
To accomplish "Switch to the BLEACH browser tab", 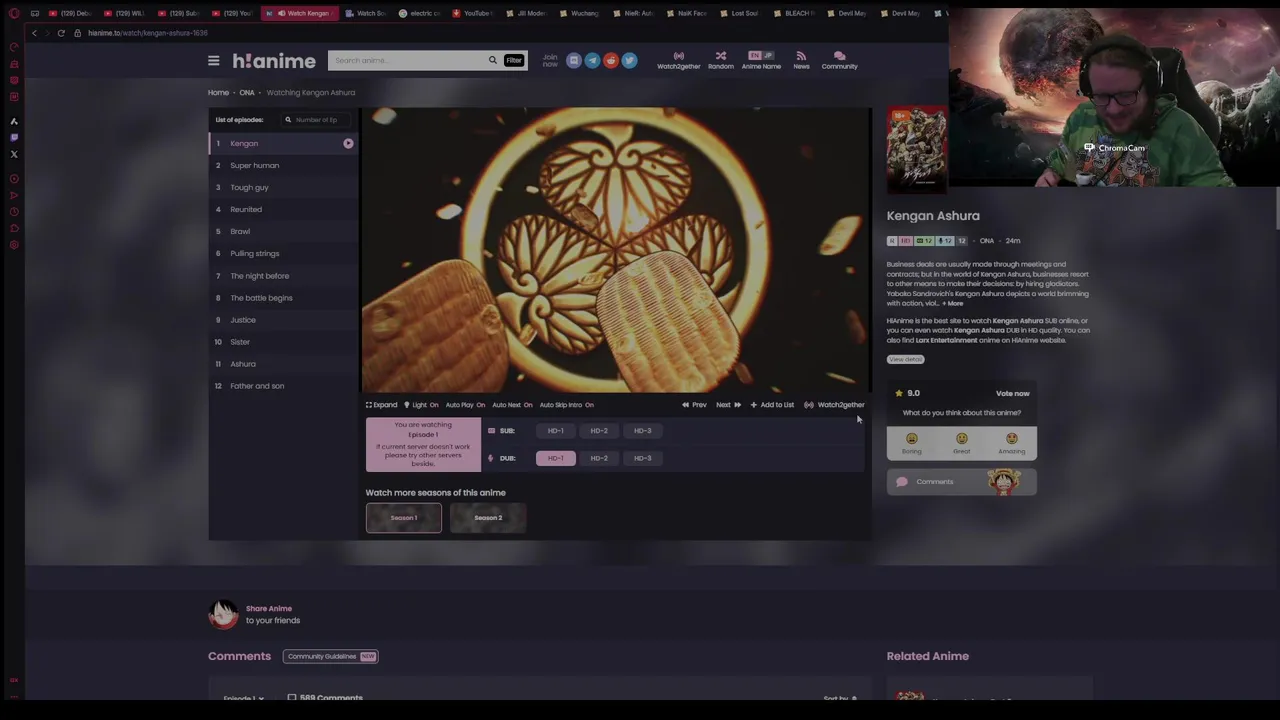I will [x=795, y=13].
